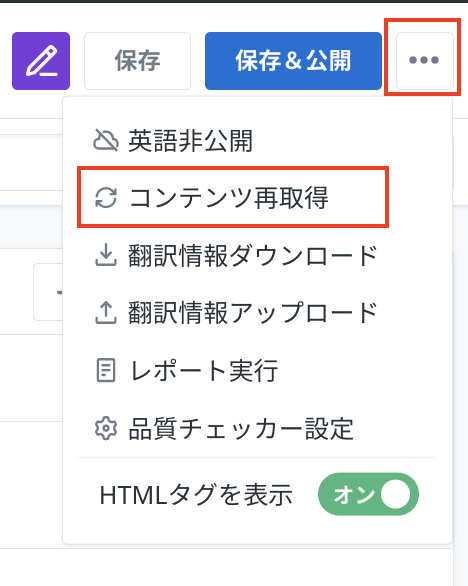This screenshot has height=586, width=468.
Task: Click the purple pencil edit icon
Action: point(41,61)
